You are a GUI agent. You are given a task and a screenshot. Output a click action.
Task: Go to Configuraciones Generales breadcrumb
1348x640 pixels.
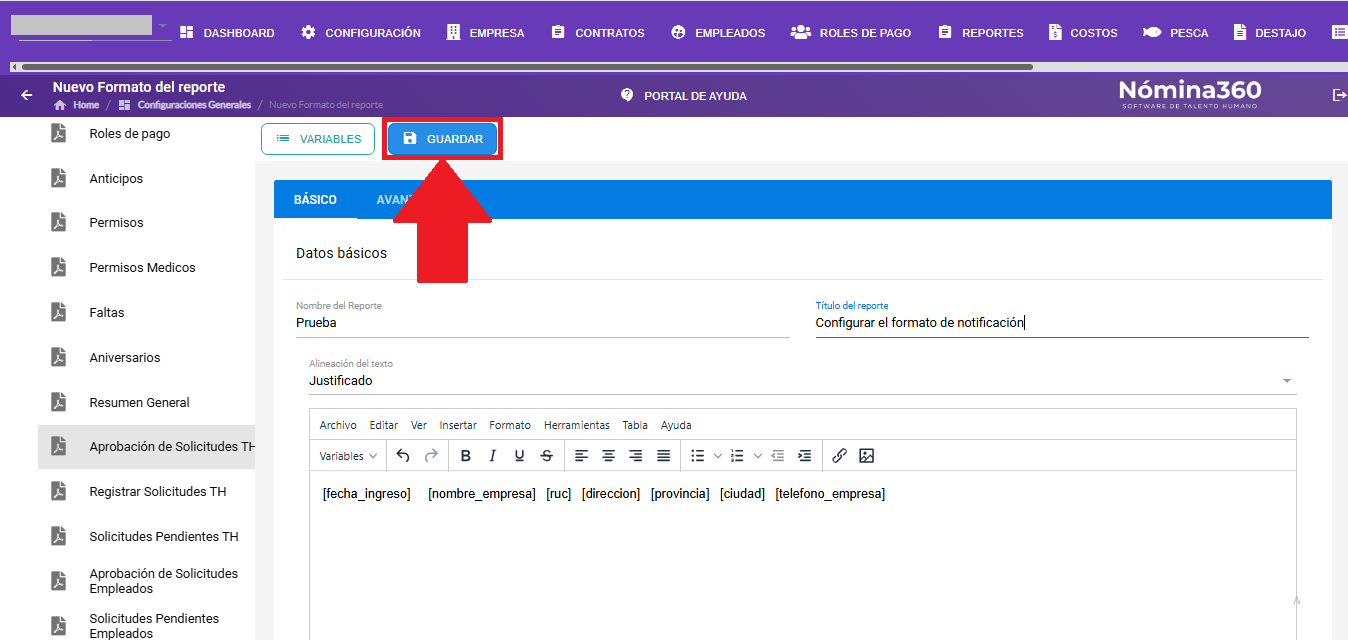click(x=185, y=105)
